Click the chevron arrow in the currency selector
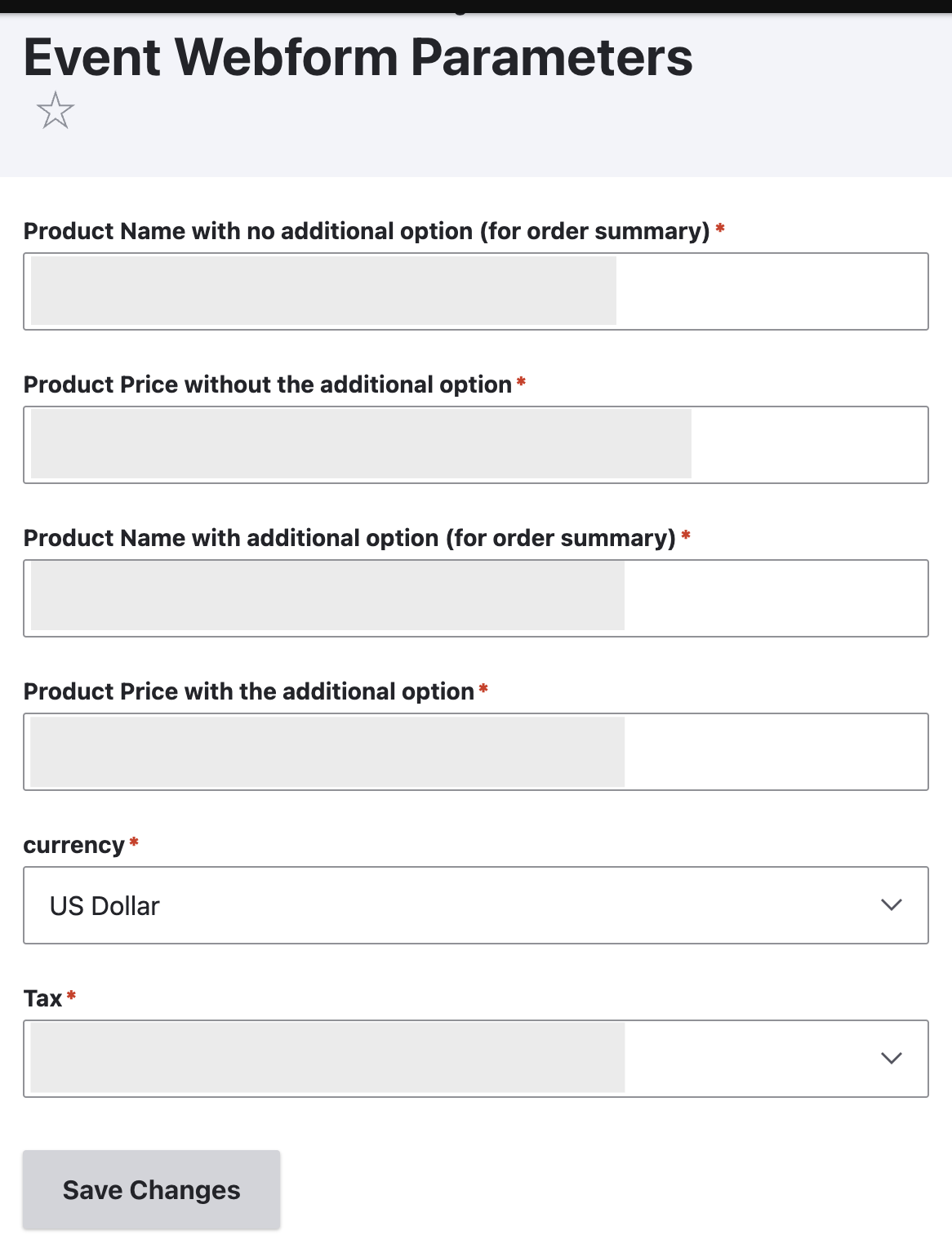 coord(892,905)
